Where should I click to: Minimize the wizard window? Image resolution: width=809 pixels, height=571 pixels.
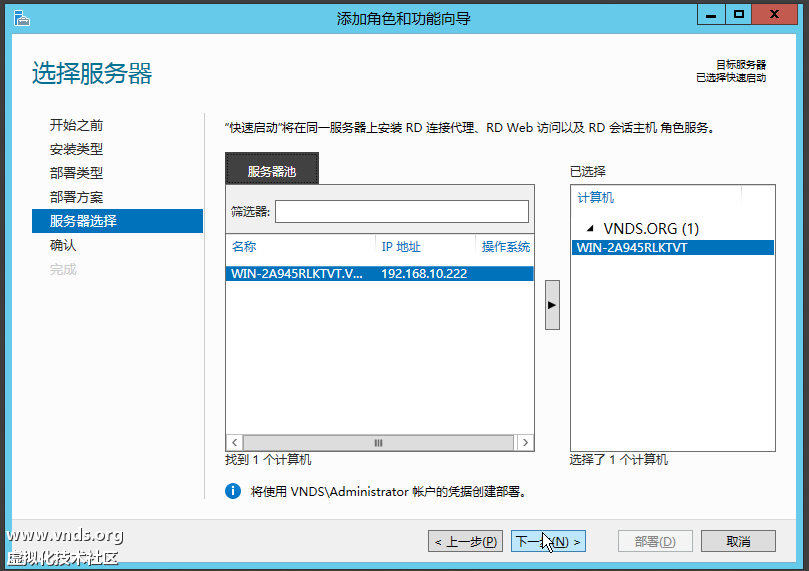(711, 14)
